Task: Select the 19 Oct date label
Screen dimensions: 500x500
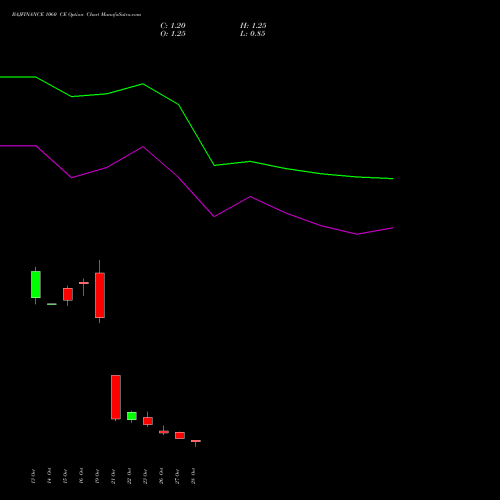Action: pyautogui.click(x=97, y=476)
